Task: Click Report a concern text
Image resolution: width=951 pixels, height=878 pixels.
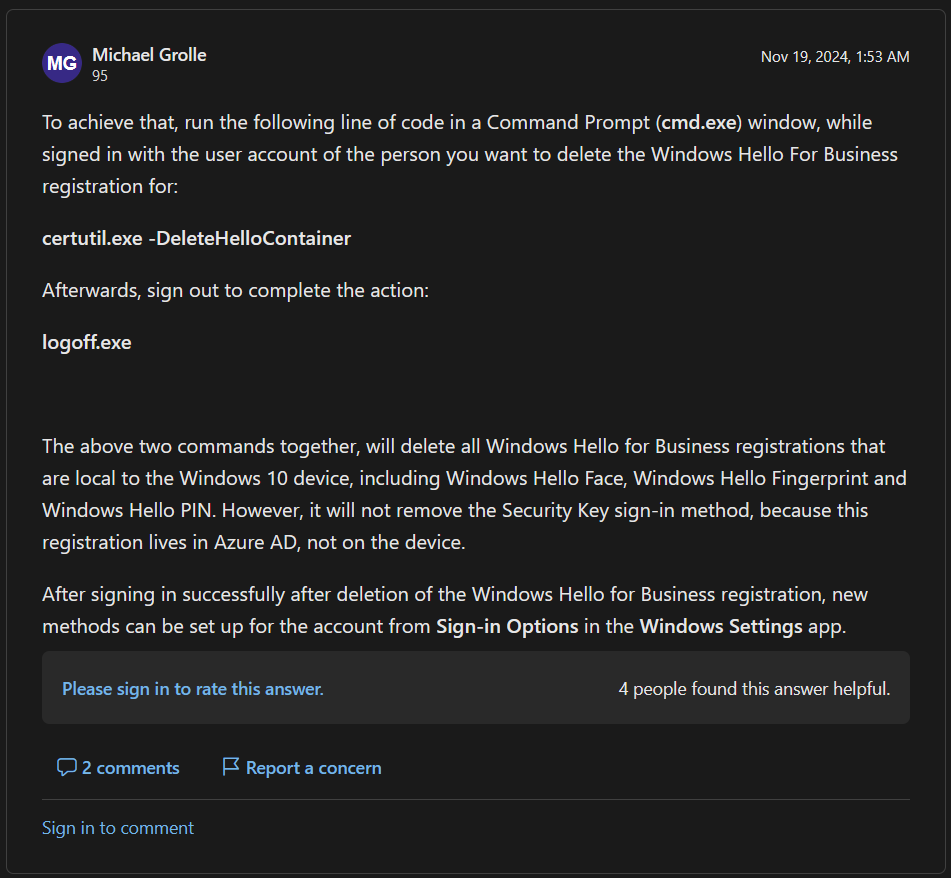Action: (314, 768)
